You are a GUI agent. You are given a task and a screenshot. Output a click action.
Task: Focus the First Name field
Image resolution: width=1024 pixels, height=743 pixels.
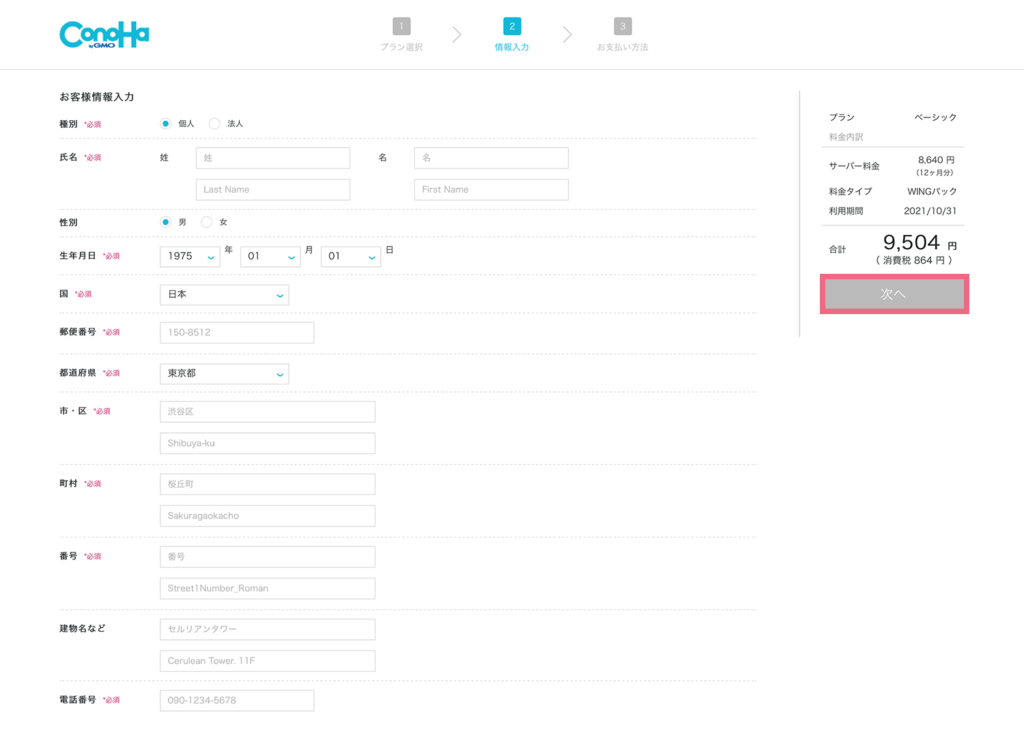(x=491, y=189)
